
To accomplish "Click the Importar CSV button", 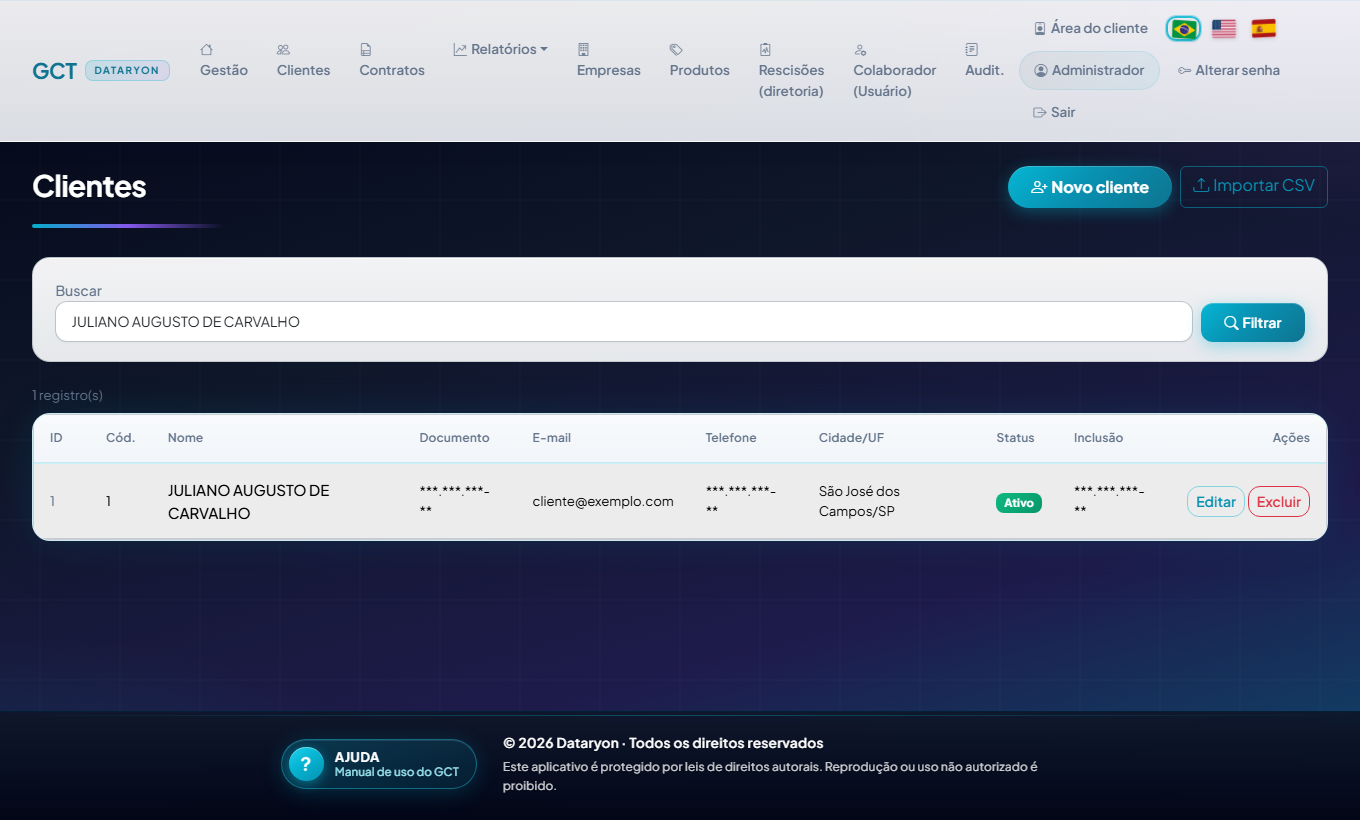I will pyautogui.click(x=1254, y=187).
